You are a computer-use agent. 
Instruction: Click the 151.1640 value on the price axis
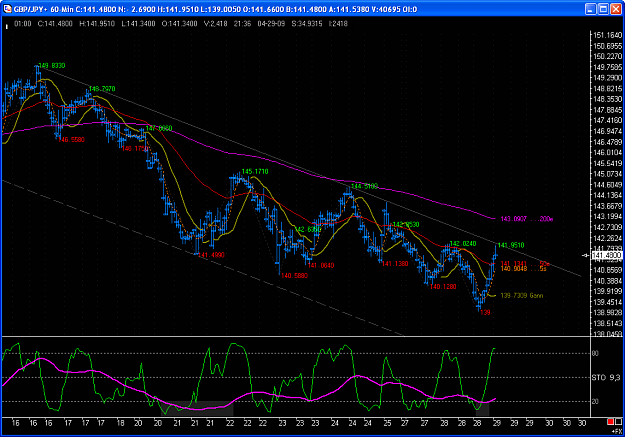click(607, 35)
